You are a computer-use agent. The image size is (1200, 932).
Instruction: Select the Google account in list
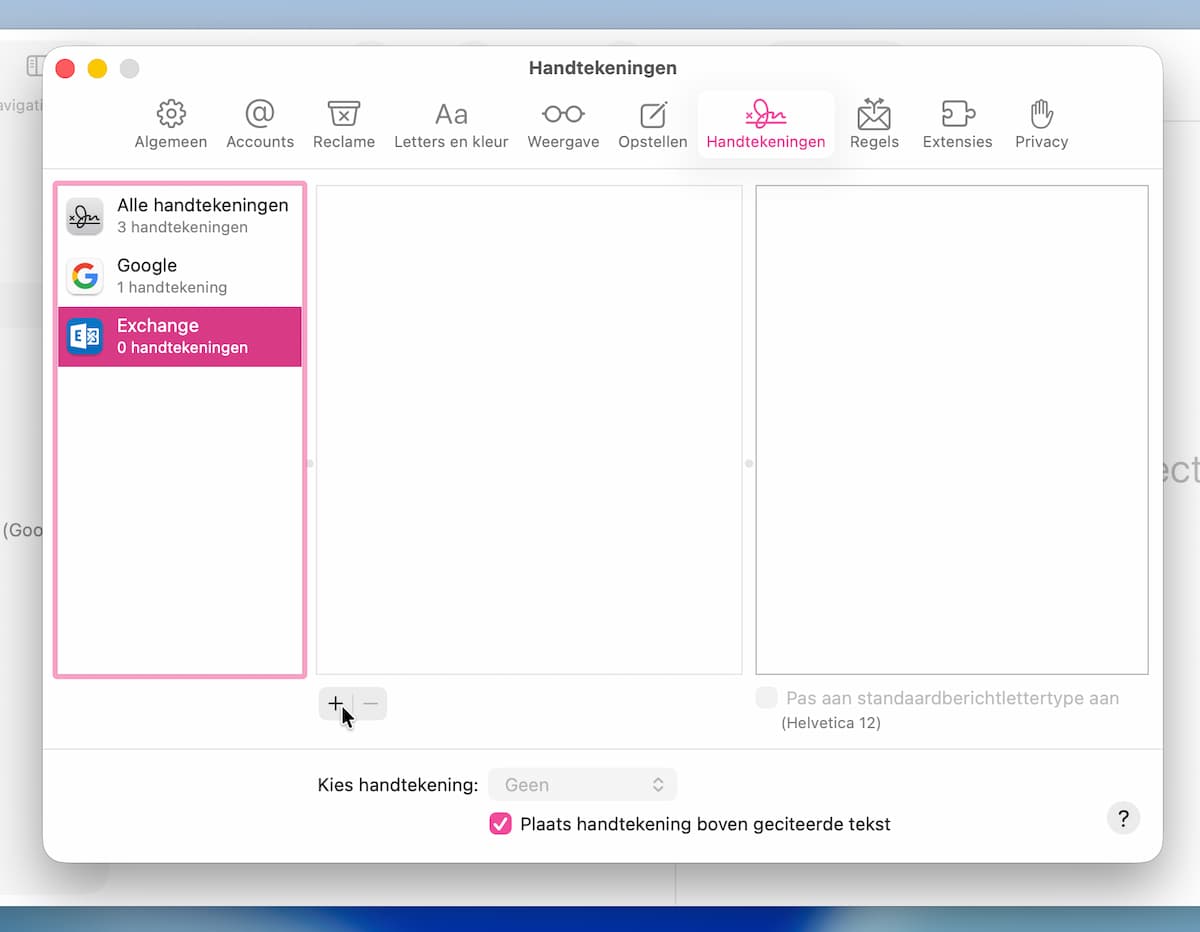click(x=180, y=276)
